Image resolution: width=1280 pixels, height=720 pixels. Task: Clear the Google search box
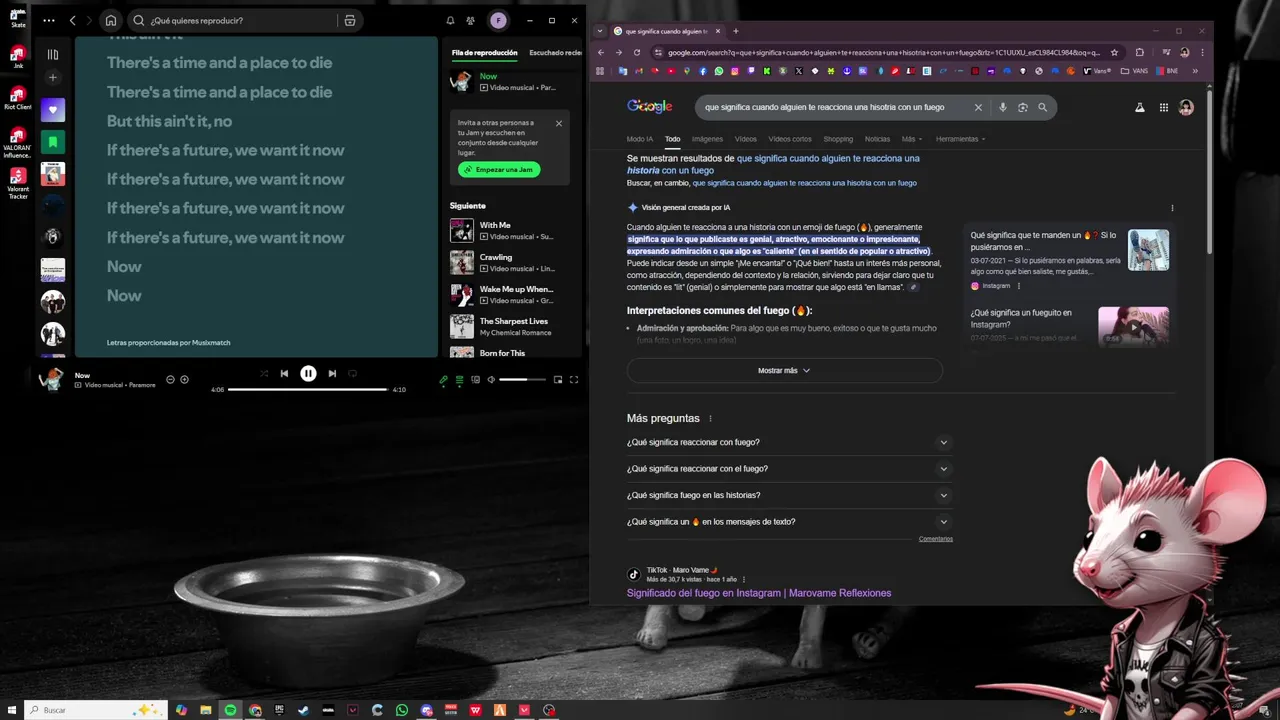point(979,107)
